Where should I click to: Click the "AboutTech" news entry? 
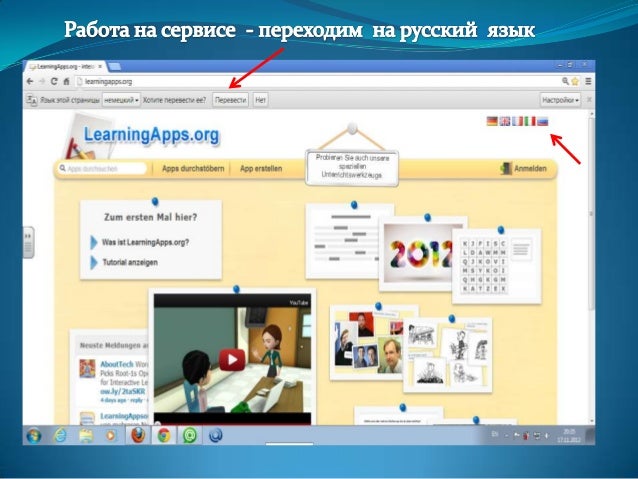click(117, 364)
